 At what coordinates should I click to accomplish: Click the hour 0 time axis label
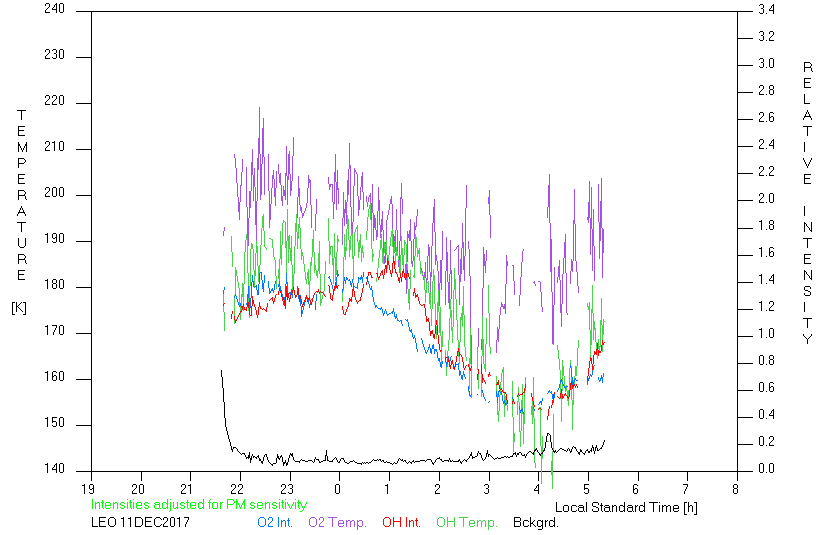click(x=337, y=489)
